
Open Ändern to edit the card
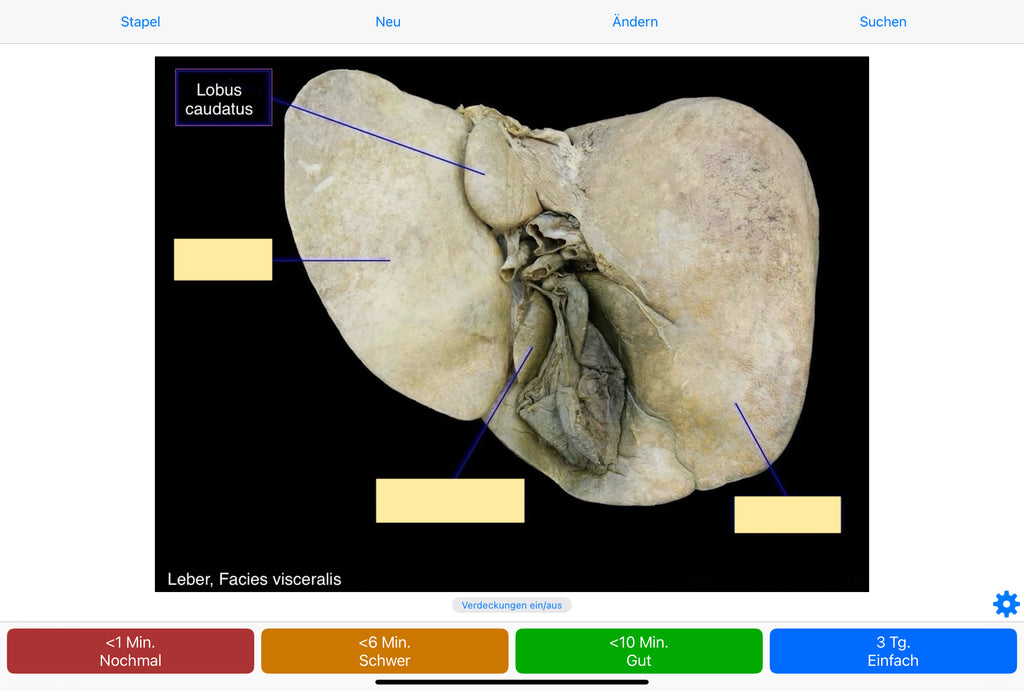point(635,21)
